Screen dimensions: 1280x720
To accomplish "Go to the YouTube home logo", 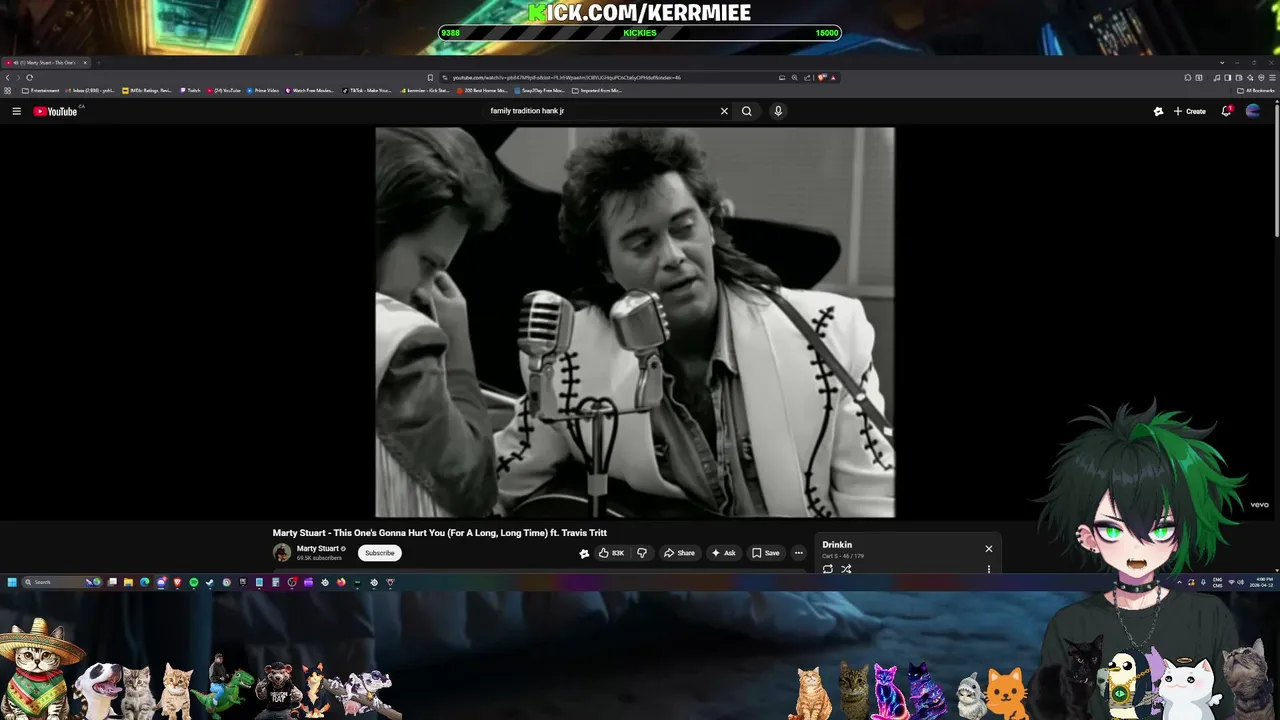I will [x=55, y=111].
